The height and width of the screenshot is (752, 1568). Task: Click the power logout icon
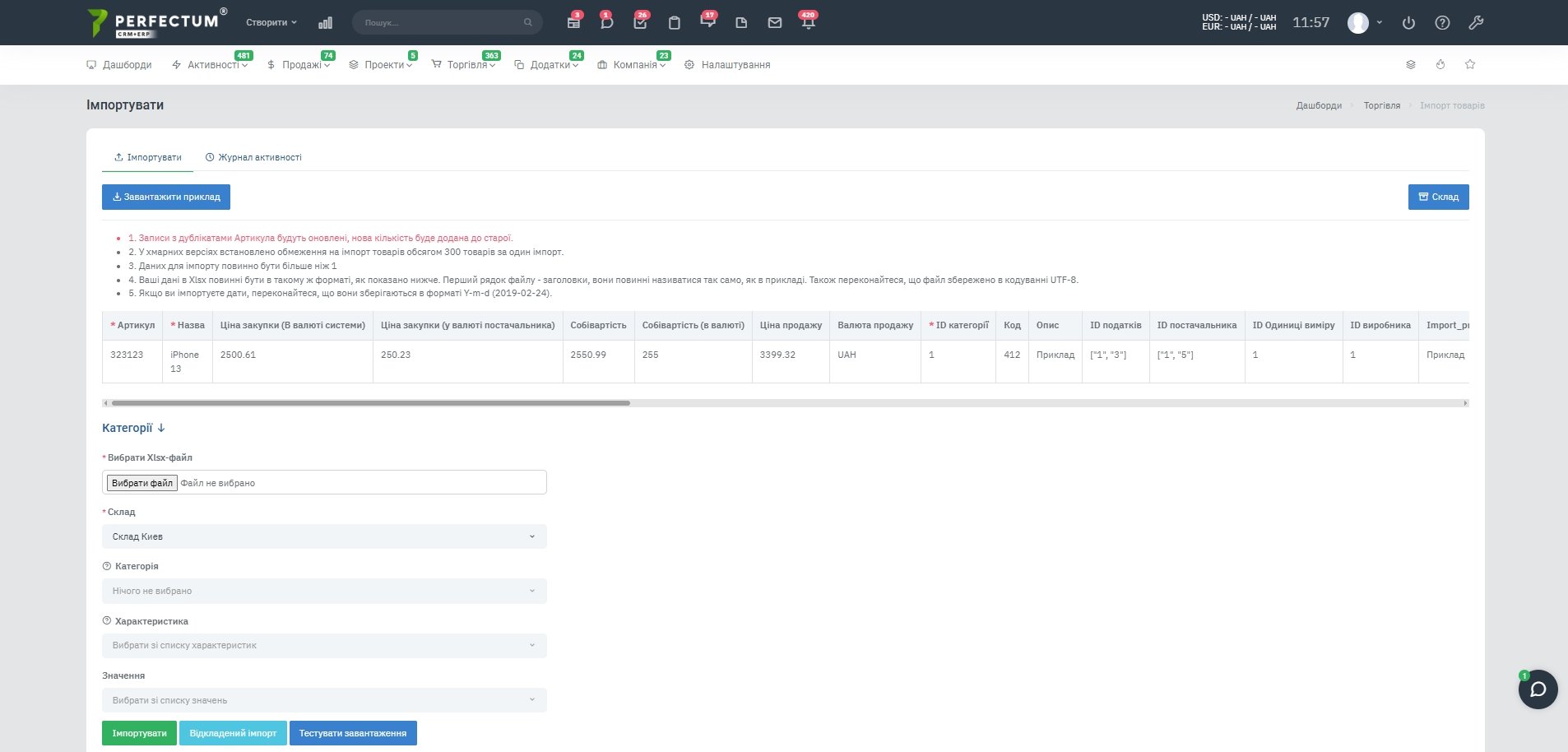[x=1408, y=23]
